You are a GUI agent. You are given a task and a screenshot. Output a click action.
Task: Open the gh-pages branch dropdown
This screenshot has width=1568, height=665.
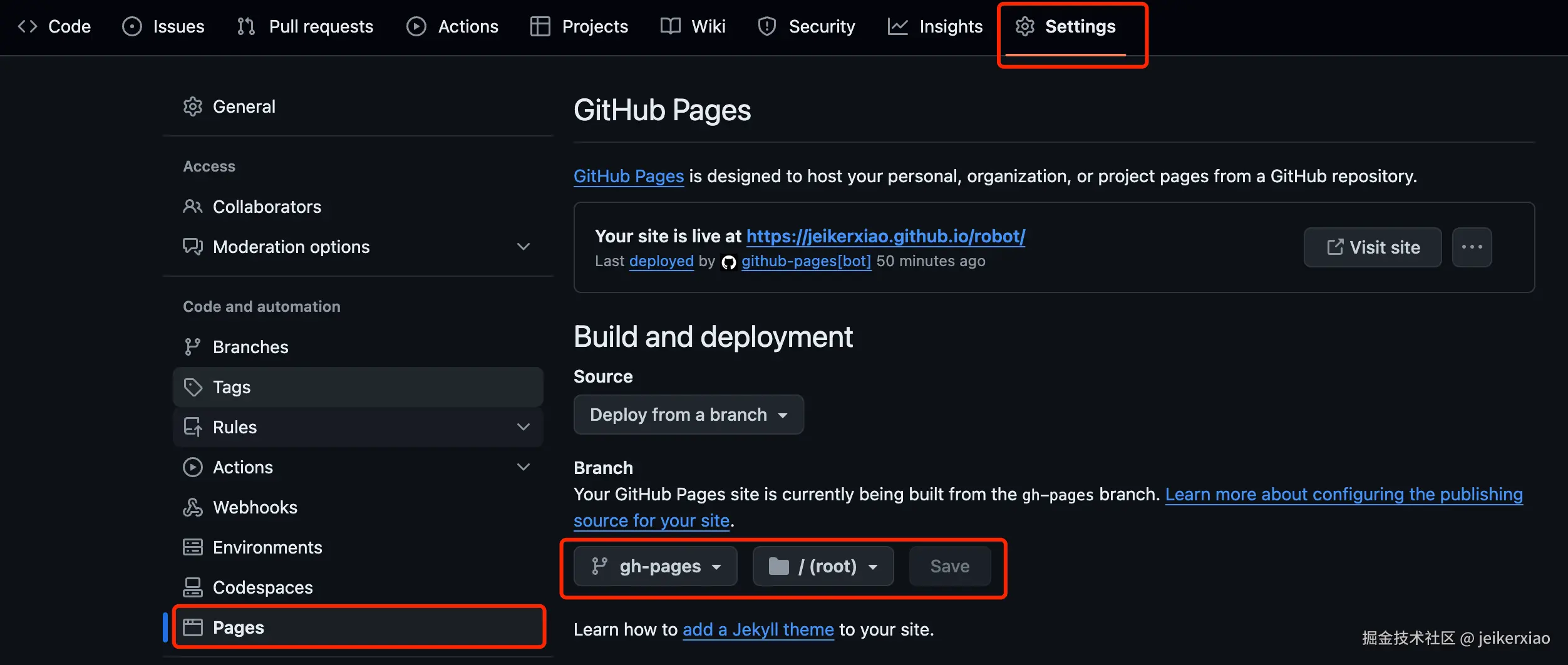pyautogui.click(x=656, y=566)
